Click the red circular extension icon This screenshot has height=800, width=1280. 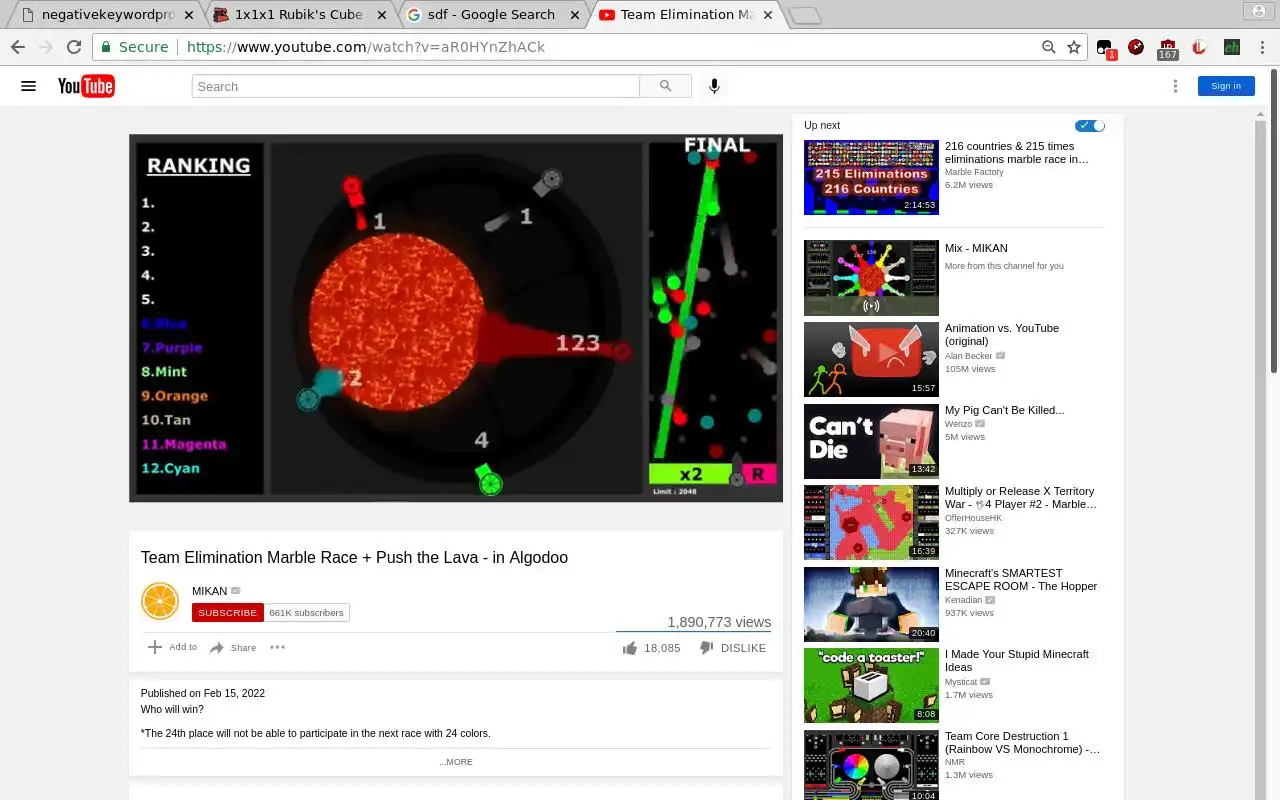pyautogui.click(x=1136, y=47)
